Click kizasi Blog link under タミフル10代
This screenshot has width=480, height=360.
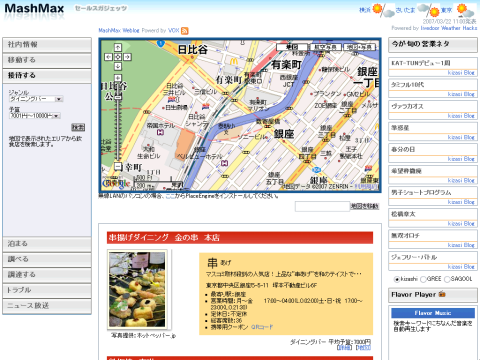tap(461, 94)
